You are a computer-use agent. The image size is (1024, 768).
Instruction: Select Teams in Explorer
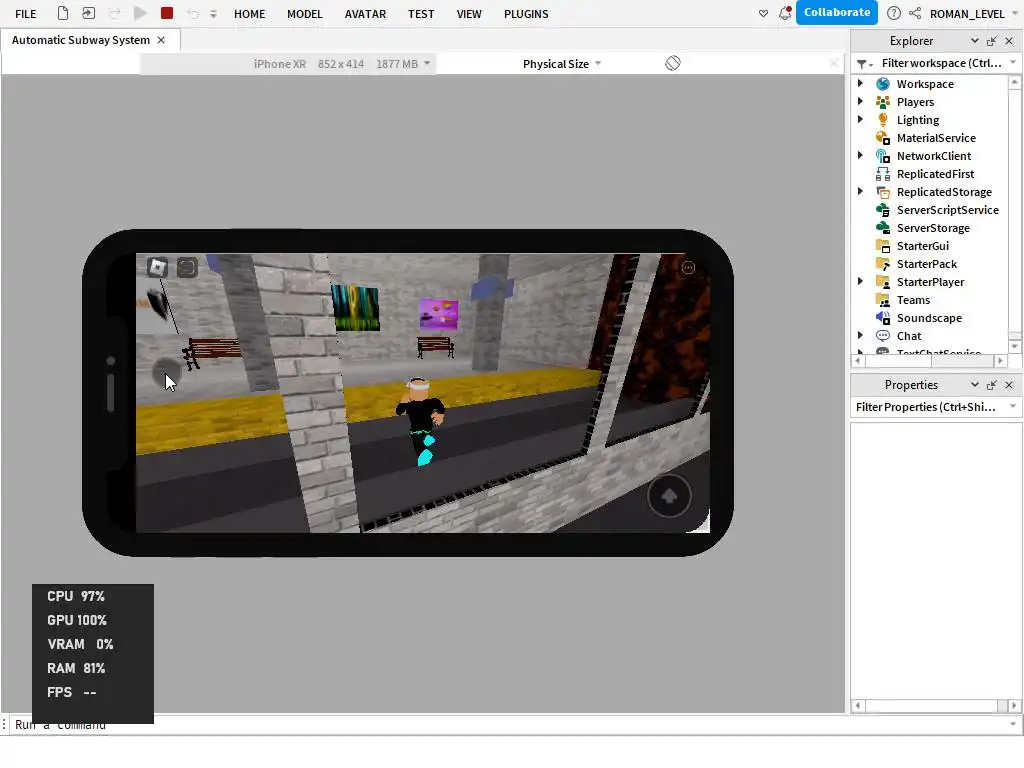click(912, 300)
